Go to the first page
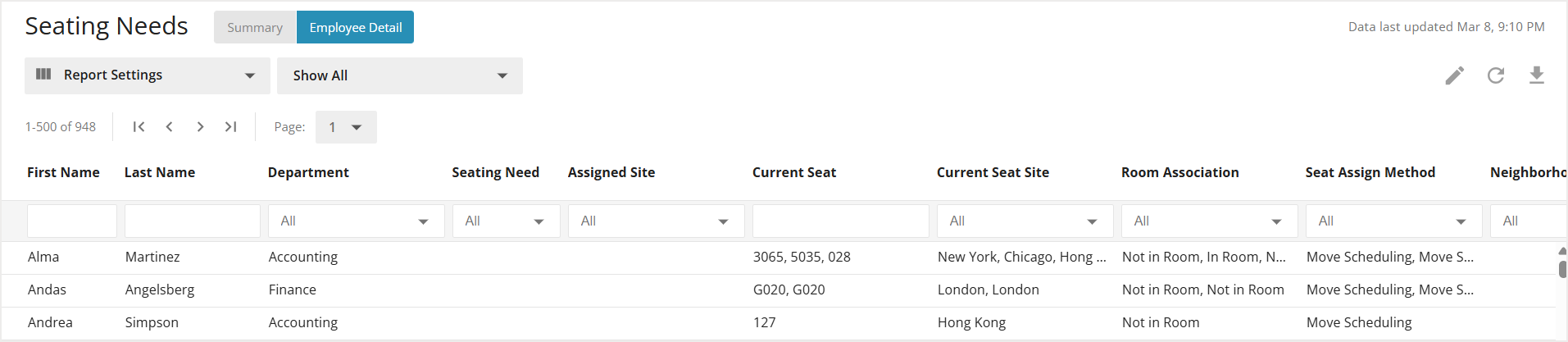 pos(139,126)
